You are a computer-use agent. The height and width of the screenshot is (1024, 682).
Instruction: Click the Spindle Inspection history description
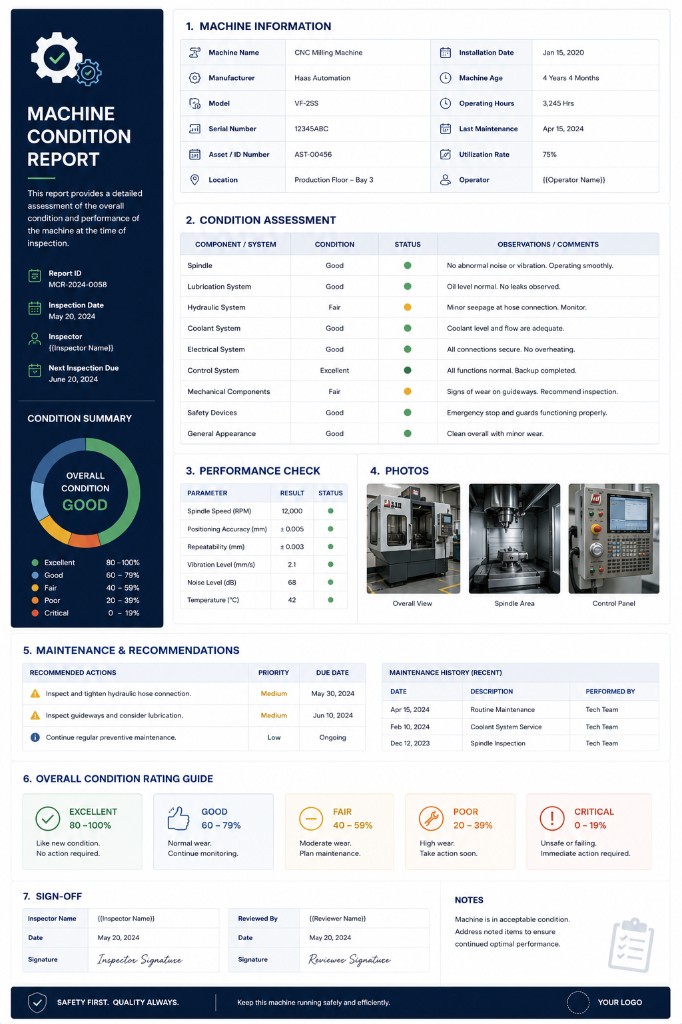click(498, 743)
